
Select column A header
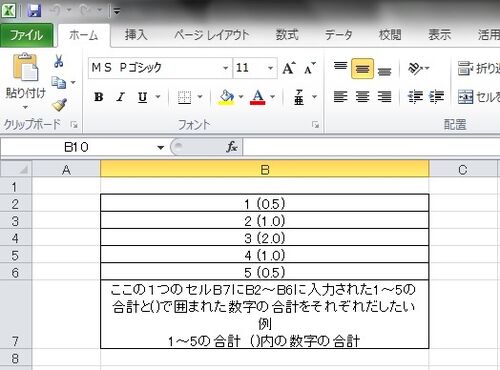(66, 169)
